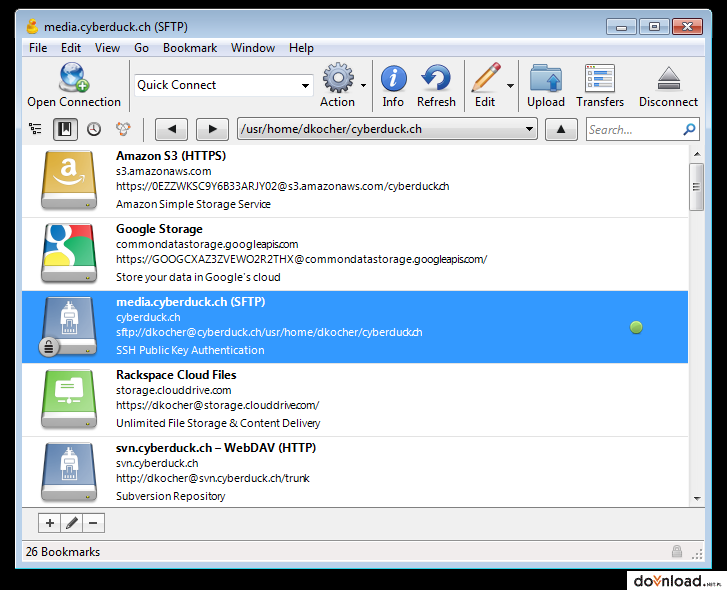Click Amazon Simple Storage Service text

193,204
